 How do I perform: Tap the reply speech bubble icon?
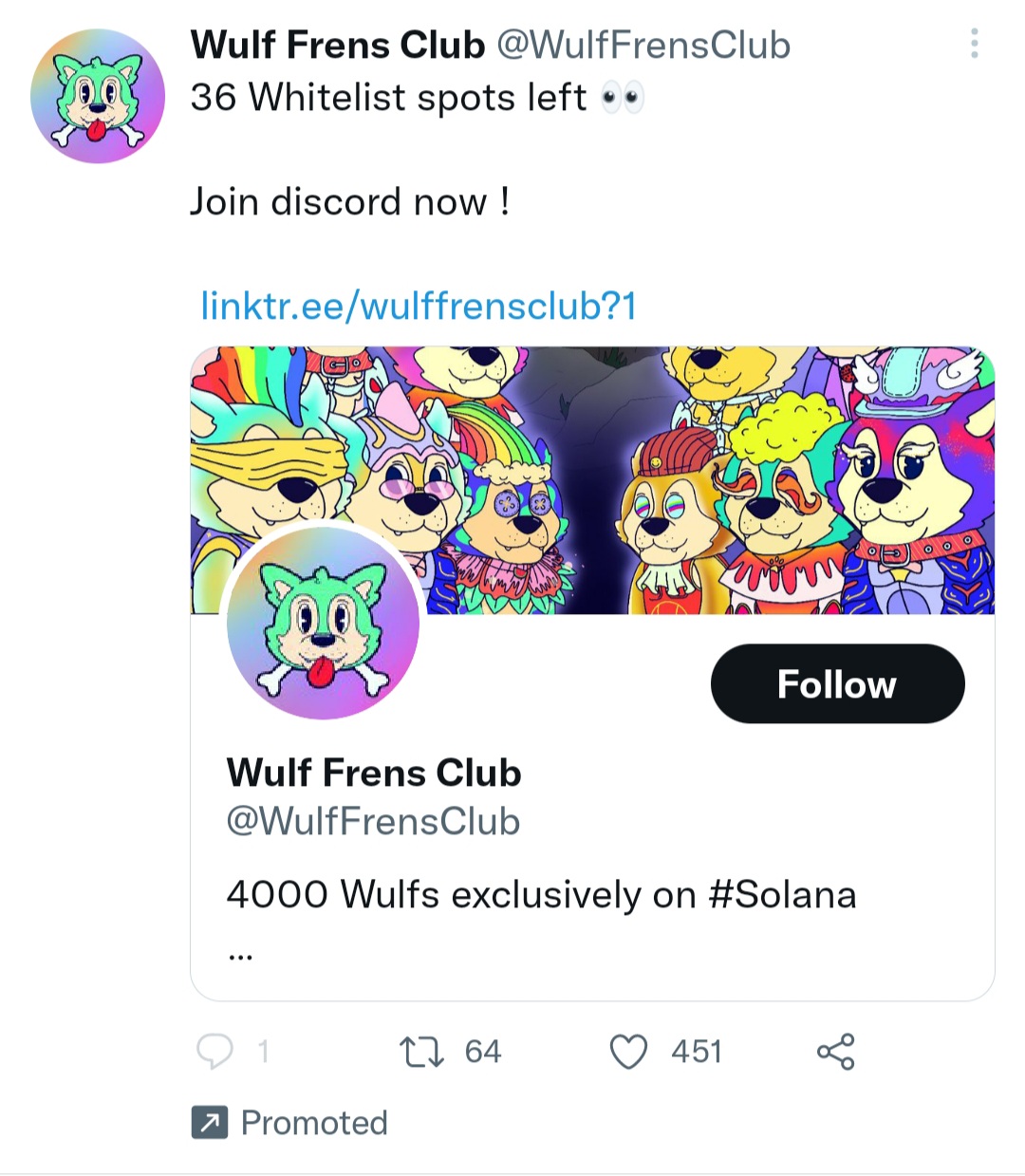[x=214, y=1052]
